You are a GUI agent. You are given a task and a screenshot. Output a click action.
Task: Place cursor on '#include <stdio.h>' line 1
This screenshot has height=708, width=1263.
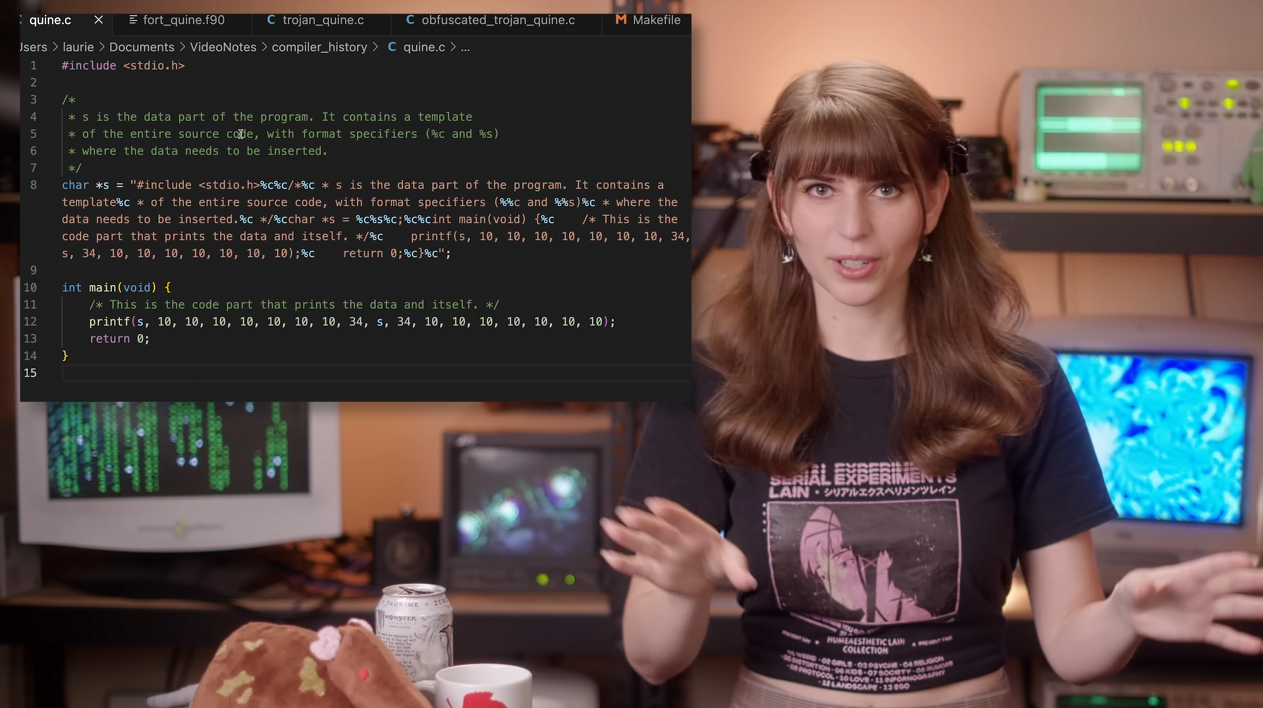(x=123, y=66)
